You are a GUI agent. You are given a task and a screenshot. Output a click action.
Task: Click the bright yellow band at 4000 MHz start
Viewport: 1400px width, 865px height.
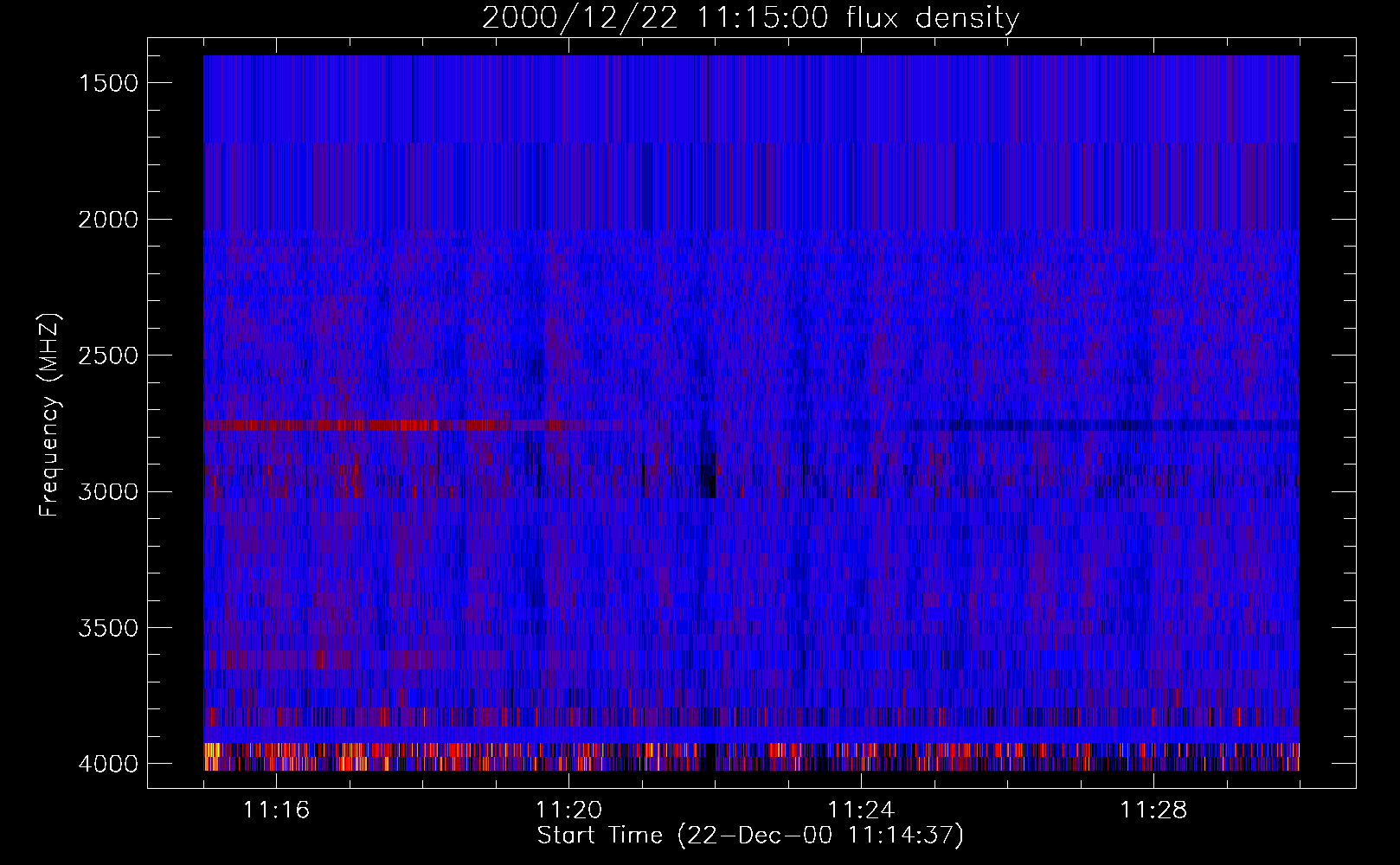point(213,755)
